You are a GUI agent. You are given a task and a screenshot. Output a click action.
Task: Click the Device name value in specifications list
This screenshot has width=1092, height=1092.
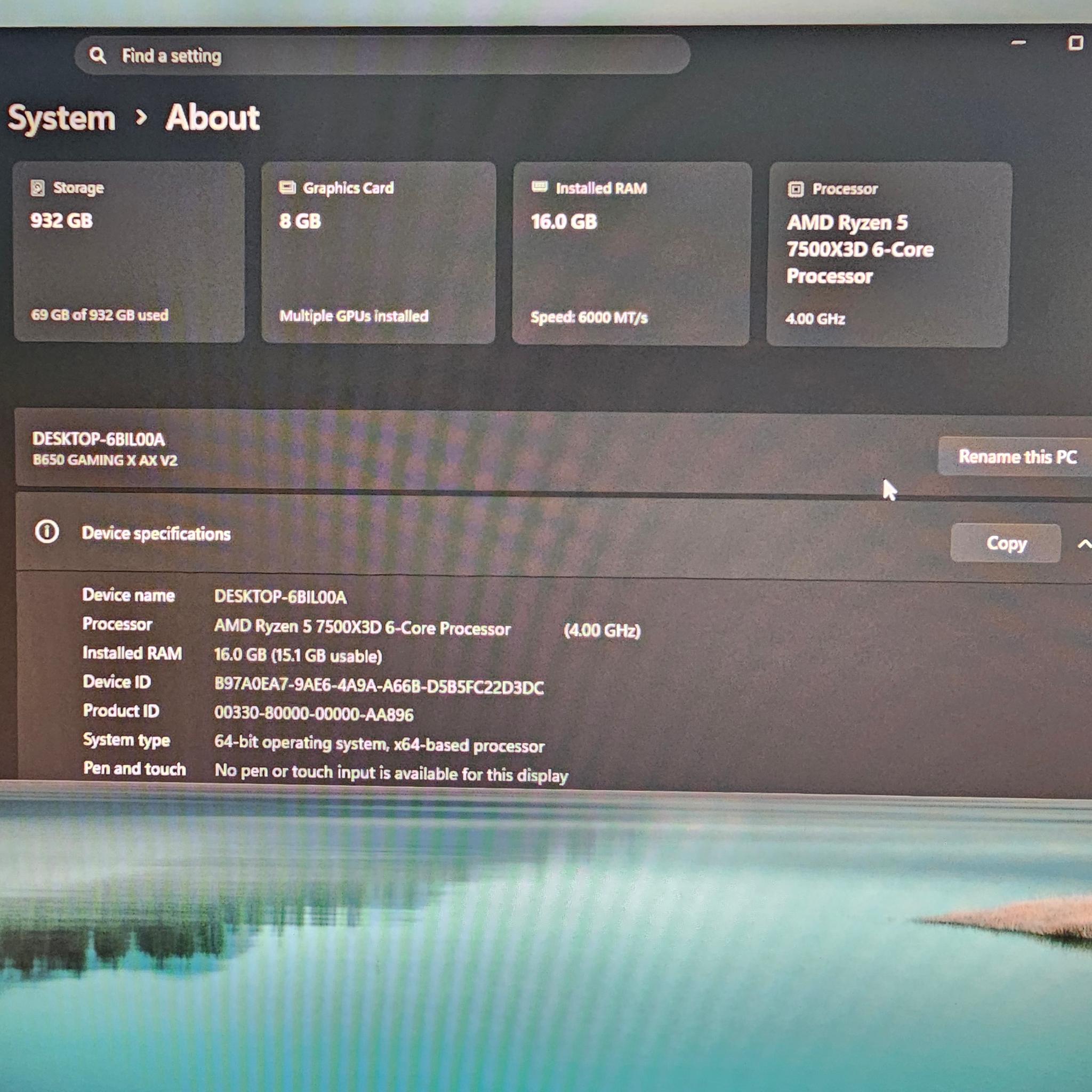tap(280, 596)
